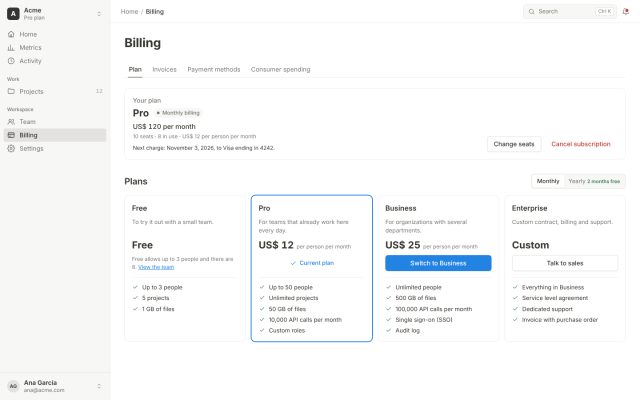Click the Change seats button

[x=514, y=144]
